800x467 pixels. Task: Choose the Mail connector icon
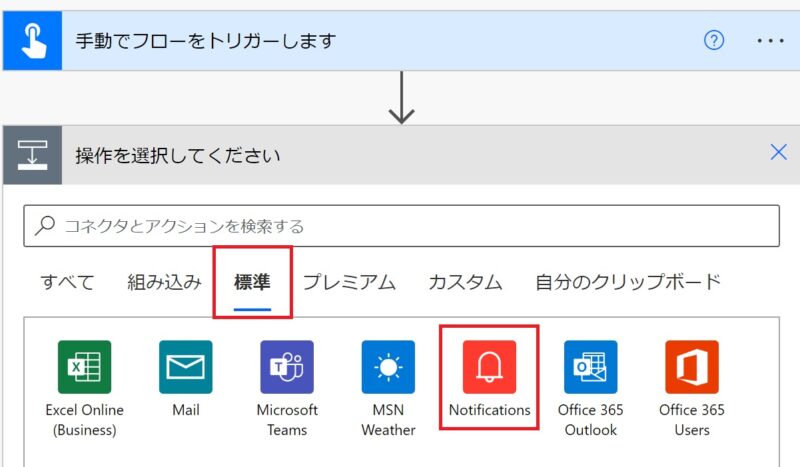coord(185,367)
